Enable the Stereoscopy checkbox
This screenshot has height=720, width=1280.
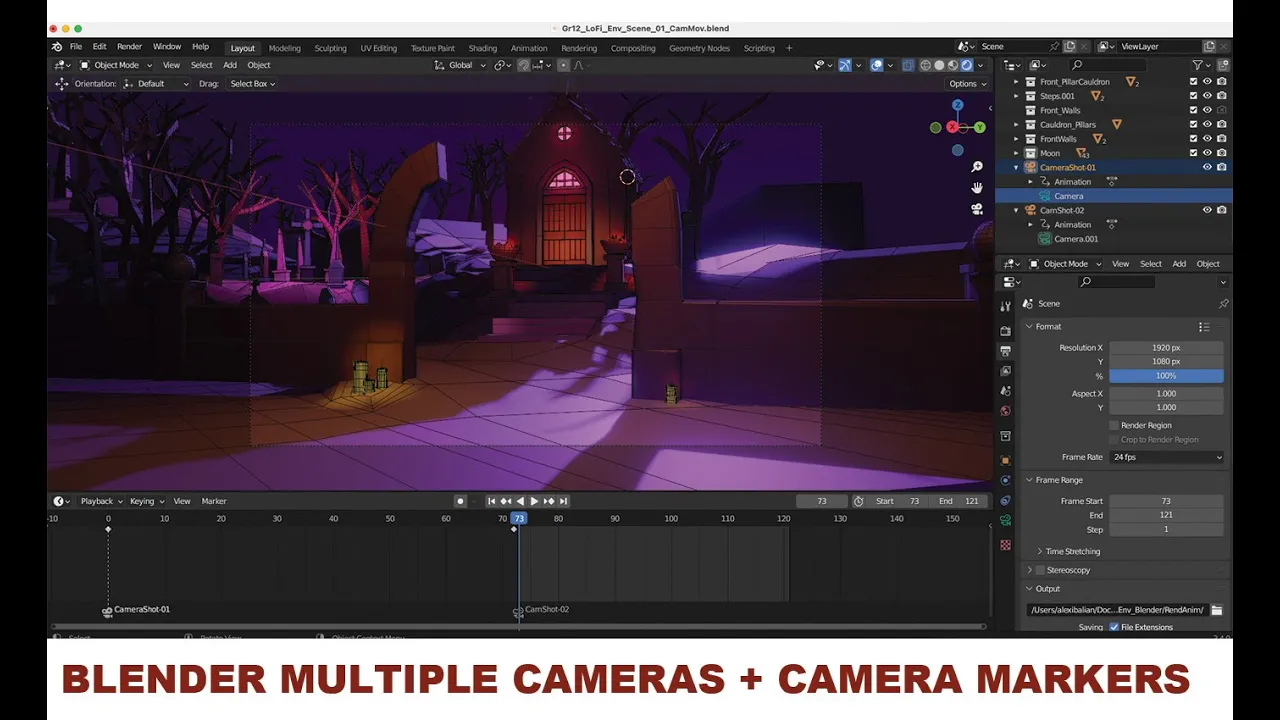(x=1040, y=570)
